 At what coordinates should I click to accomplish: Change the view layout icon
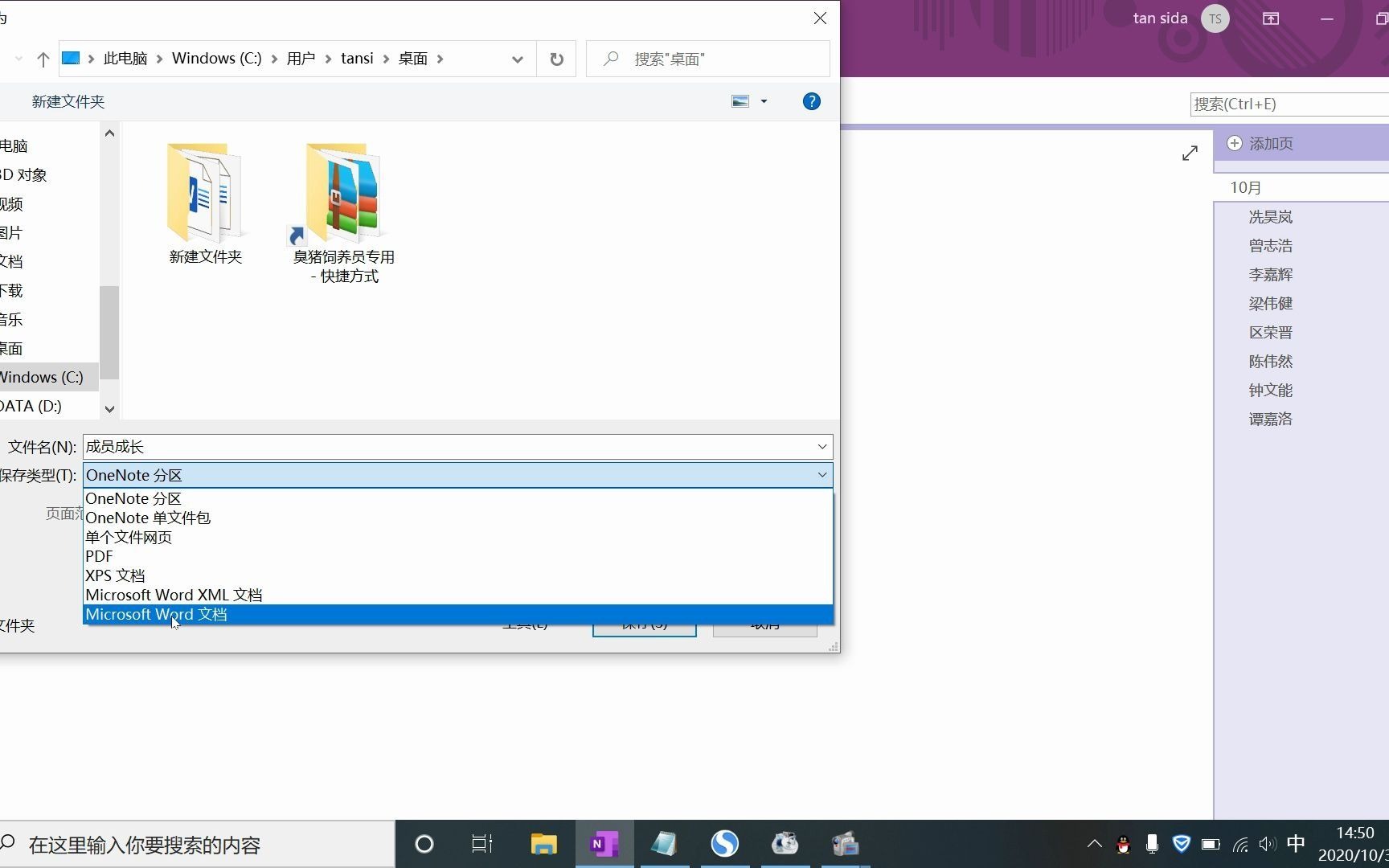pyautogui.click(x=740, y=101)
